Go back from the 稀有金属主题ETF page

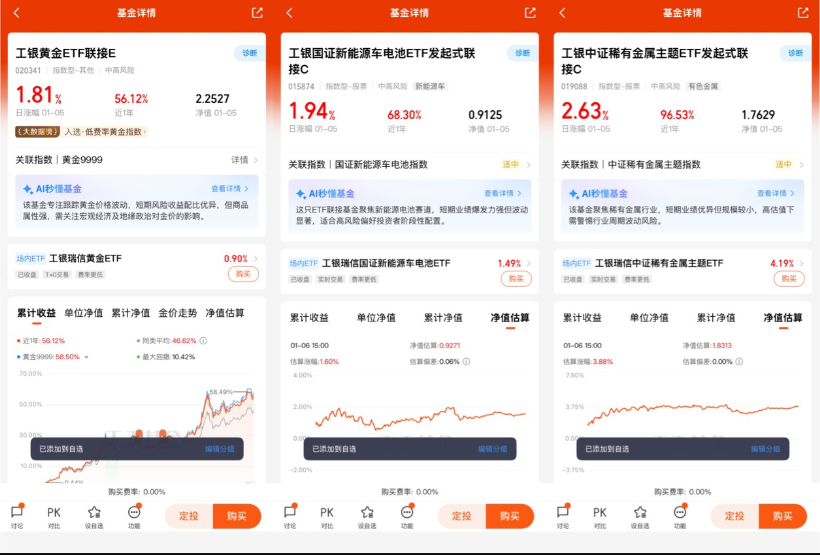tap(562, 13)
